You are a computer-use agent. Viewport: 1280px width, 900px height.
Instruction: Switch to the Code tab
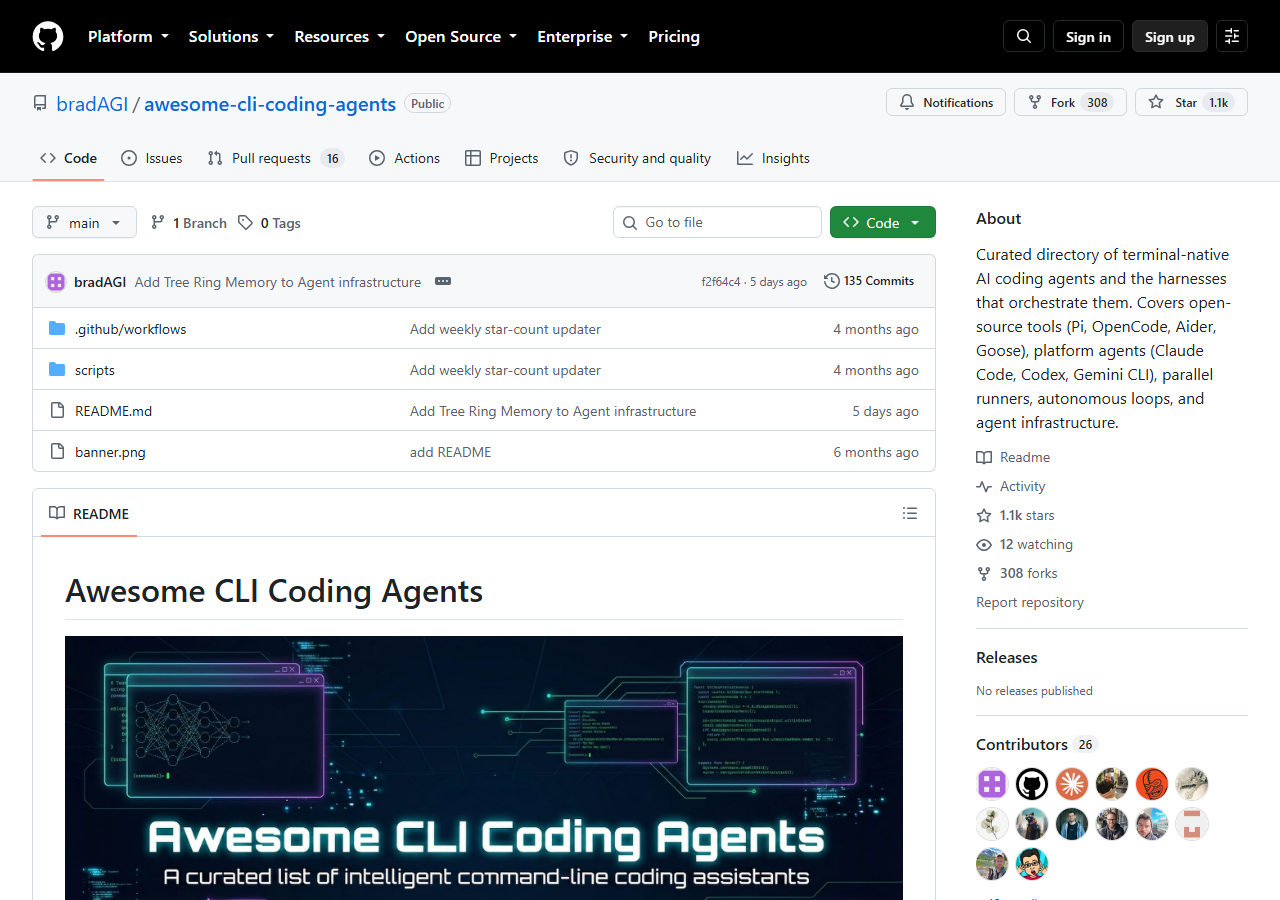click(68, 158)
